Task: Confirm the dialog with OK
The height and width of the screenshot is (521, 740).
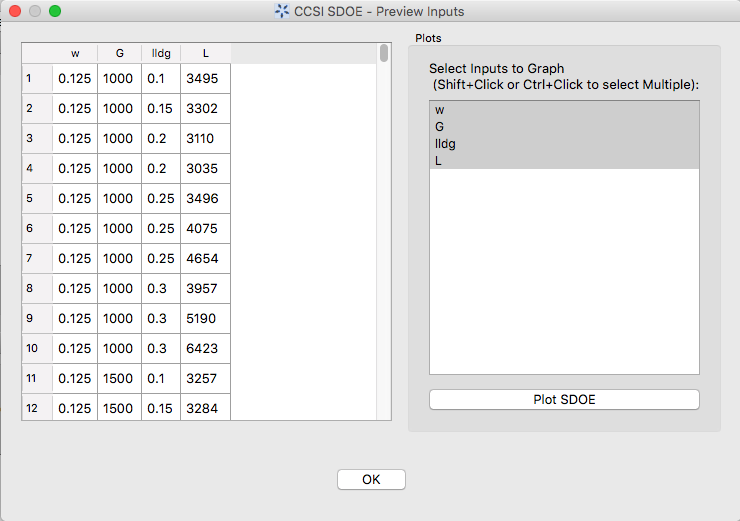Action: click(371, 479)
